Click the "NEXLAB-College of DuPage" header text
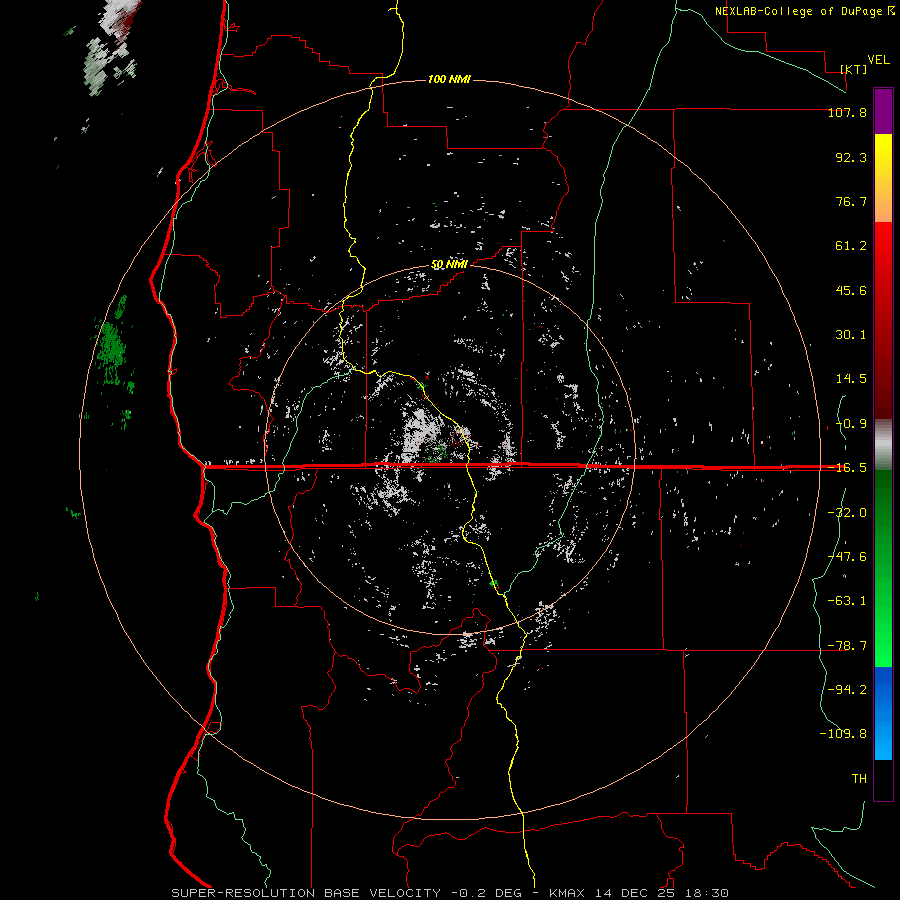The width and height of the screenshot is (900, 900). tap(799, 11)
